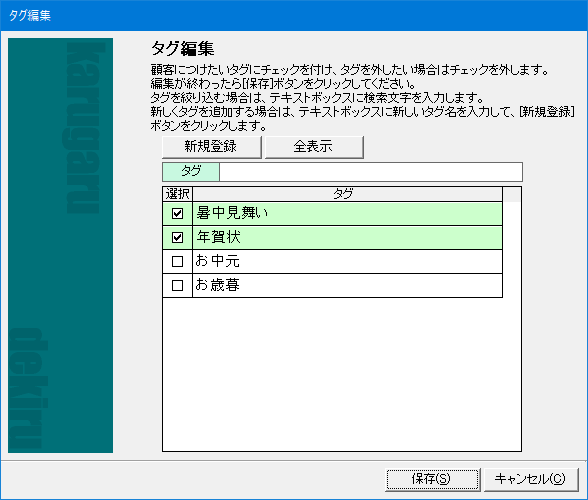Click the 全表示 button
Image resolution: width=588 pixels, height=500 pixels.
point(314,147)
